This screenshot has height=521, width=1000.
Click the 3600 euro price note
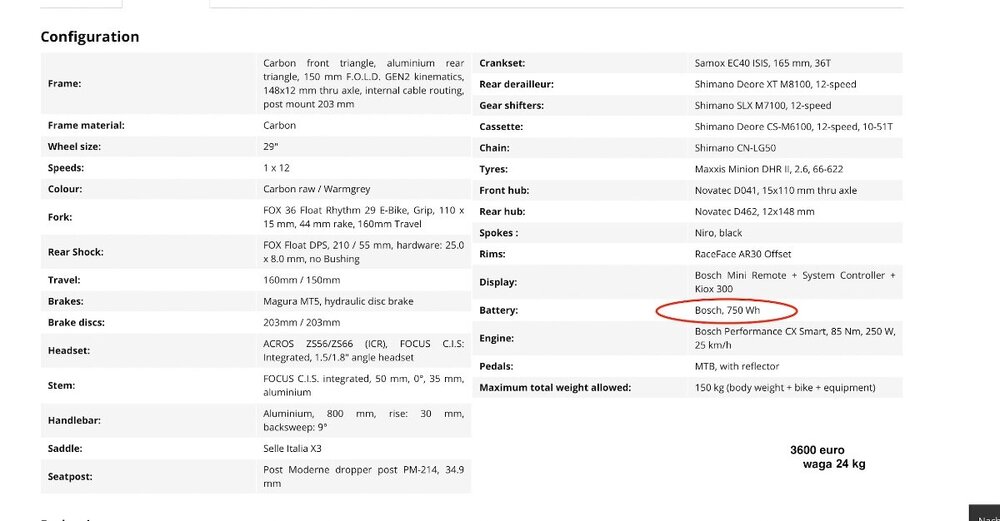pyautogui.click(x=817, y=451)
